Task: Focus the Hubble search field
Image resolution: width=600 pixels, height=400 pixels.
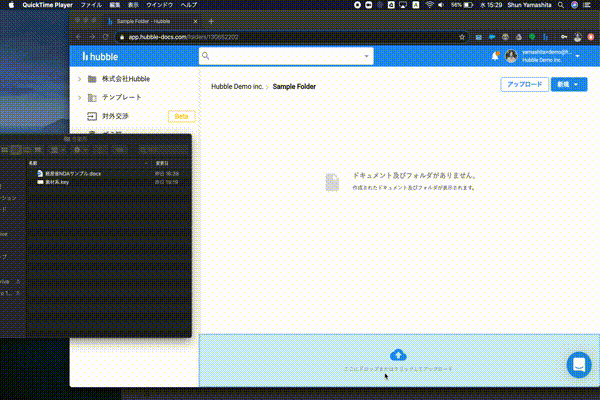Action: pos(286,56)
